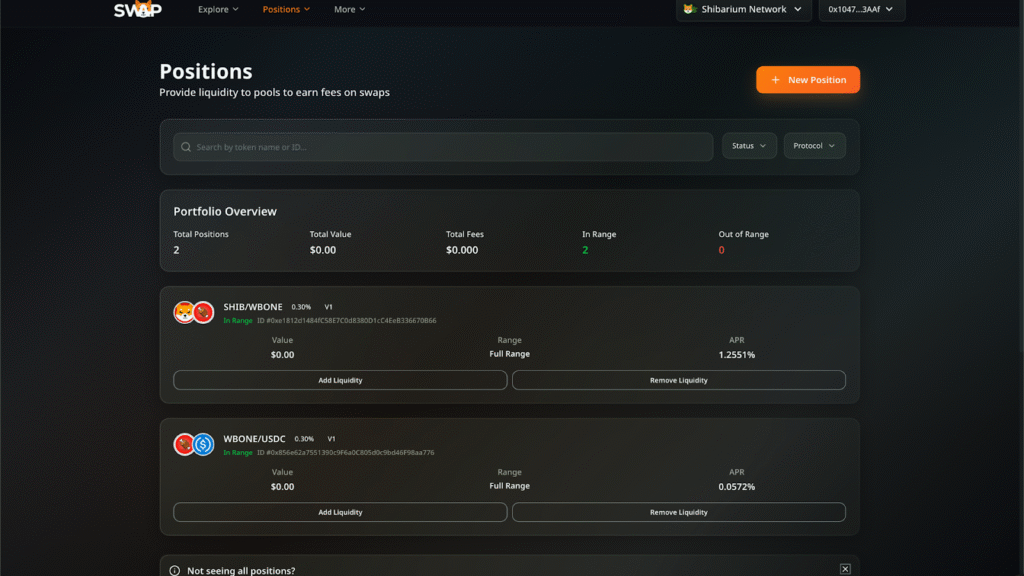Click the 0.0572% APR value
The width and height of the screenshot is (1024, 576).
[737, 487]
